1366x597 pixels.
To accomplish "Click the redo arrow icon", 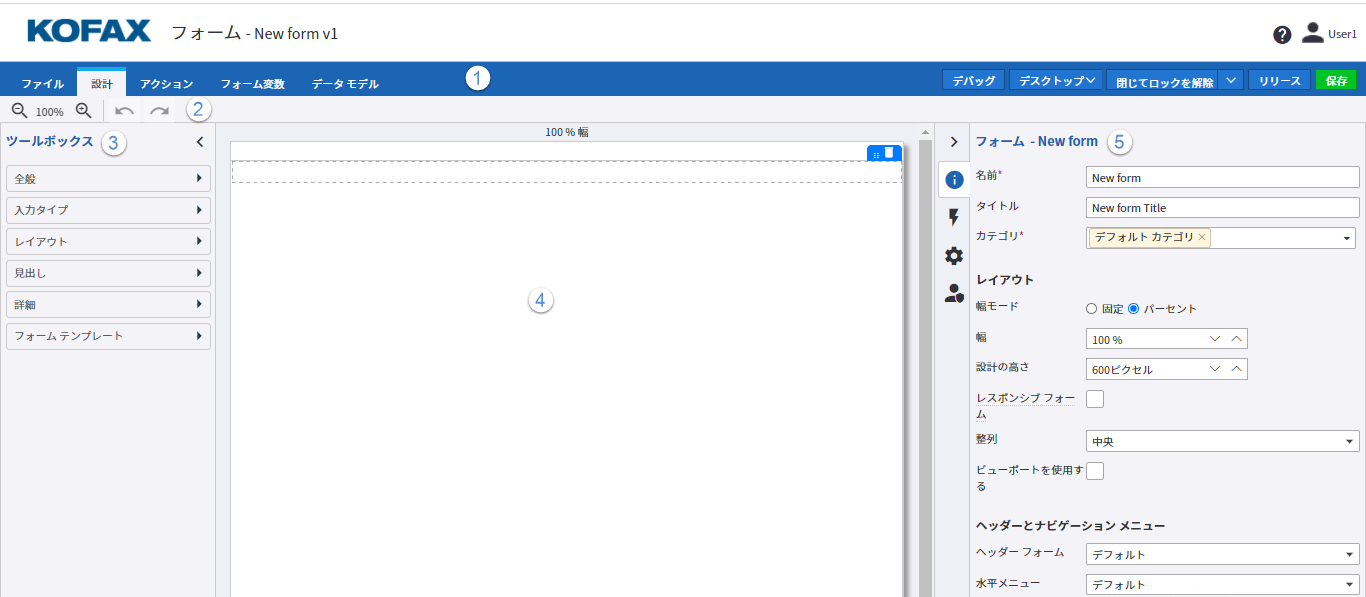I will 159,111.
